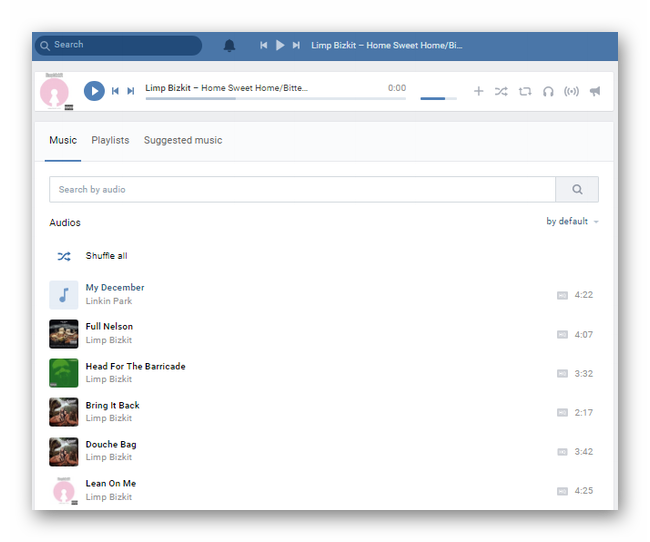Switch to the Playlists tab

coord(110,140)
